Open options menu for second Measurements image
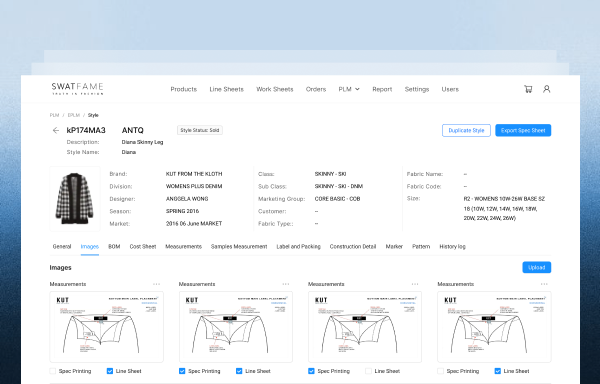The width and height of the screenshot is (600, 384). [286, 284]
